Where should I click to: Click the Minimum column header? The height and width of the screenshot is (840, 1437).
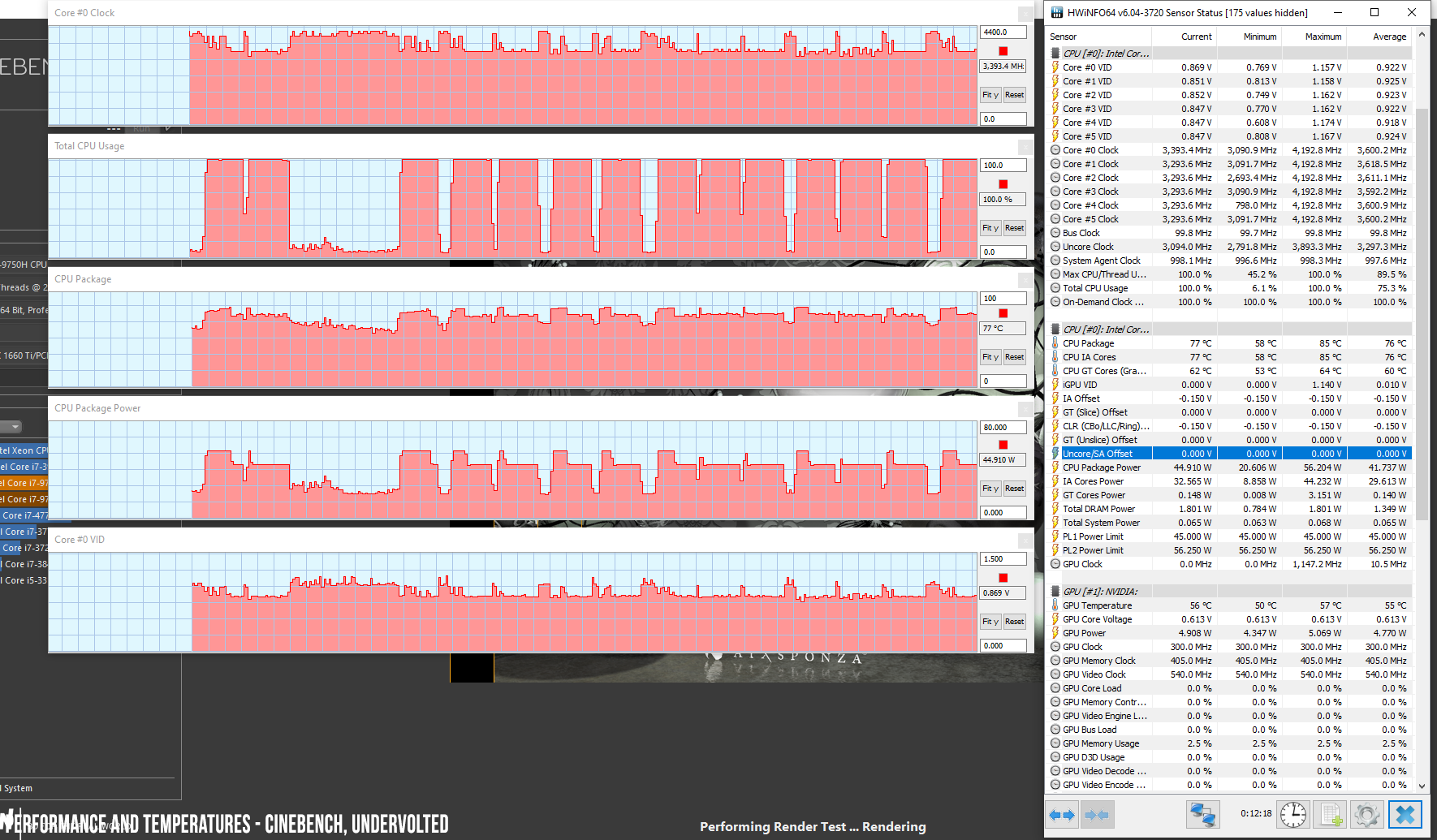1249,37
